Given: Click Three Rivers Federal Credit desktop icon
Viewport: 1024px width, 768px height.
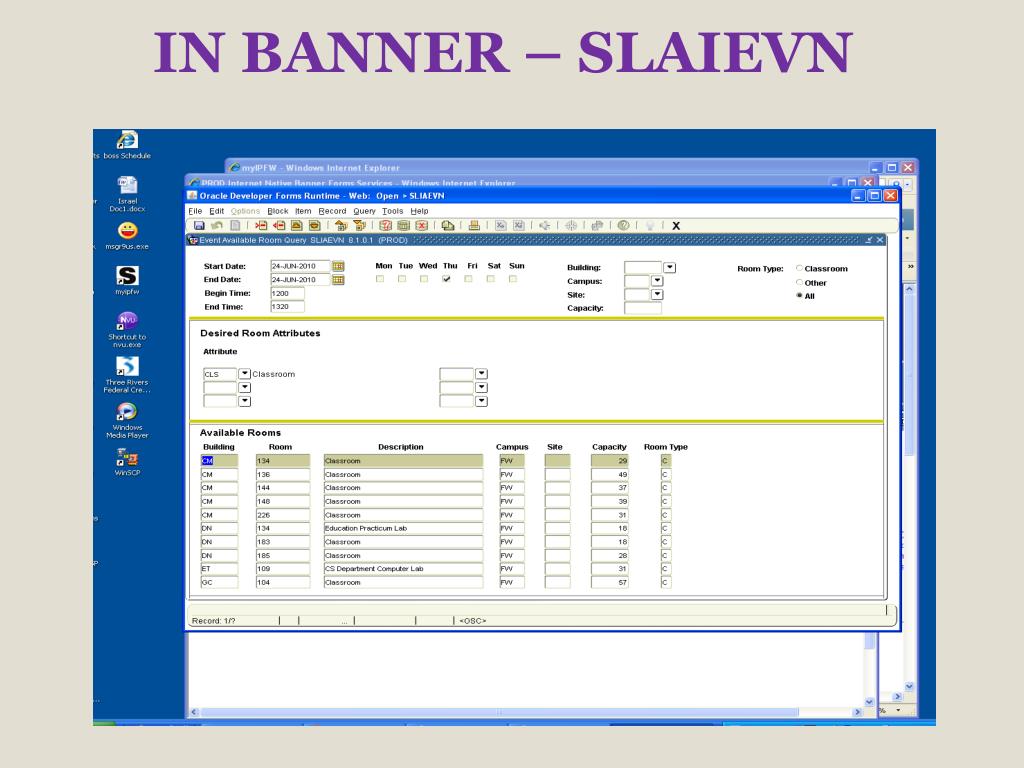Looking at the screenshot, I should (127, 376).
